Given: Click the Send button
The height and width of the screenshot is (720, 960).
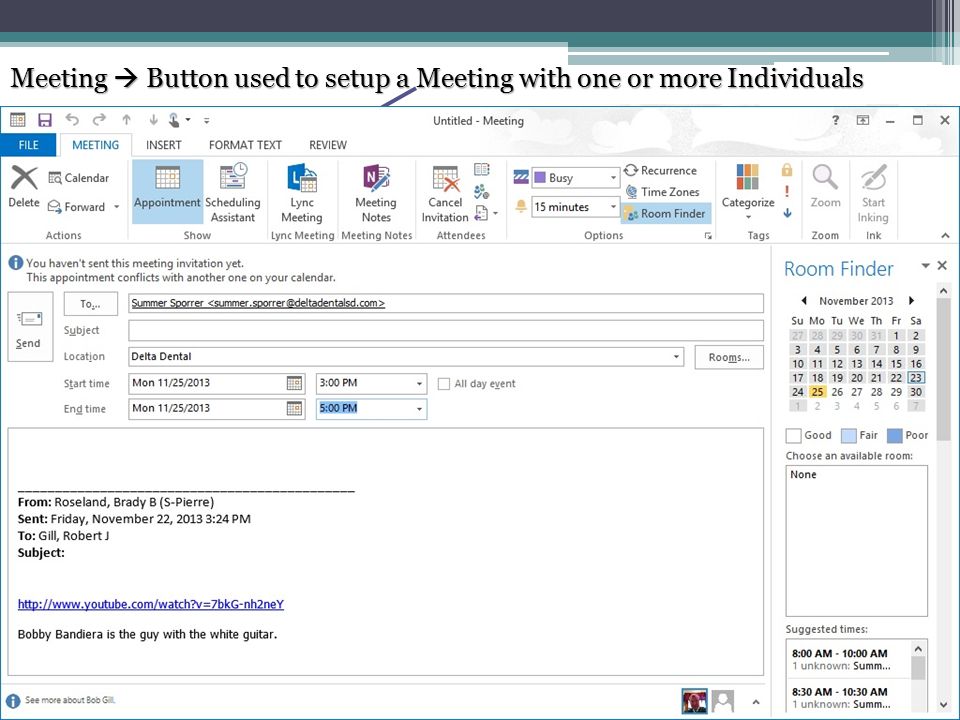Looking at the screenshot, I should coord(30,327).
